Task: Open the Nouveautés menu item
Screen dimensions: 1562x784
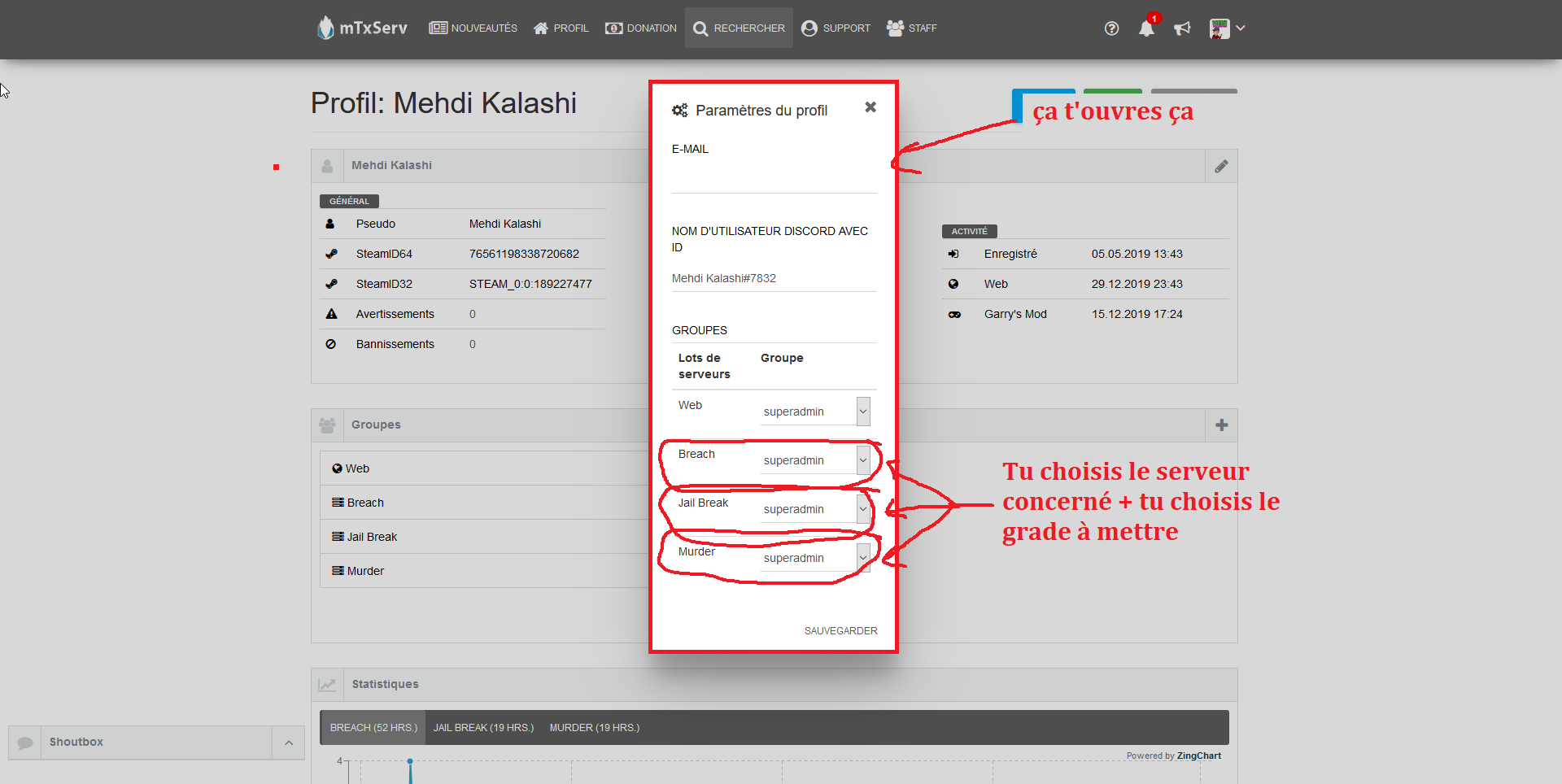Action: pos(473,28)
